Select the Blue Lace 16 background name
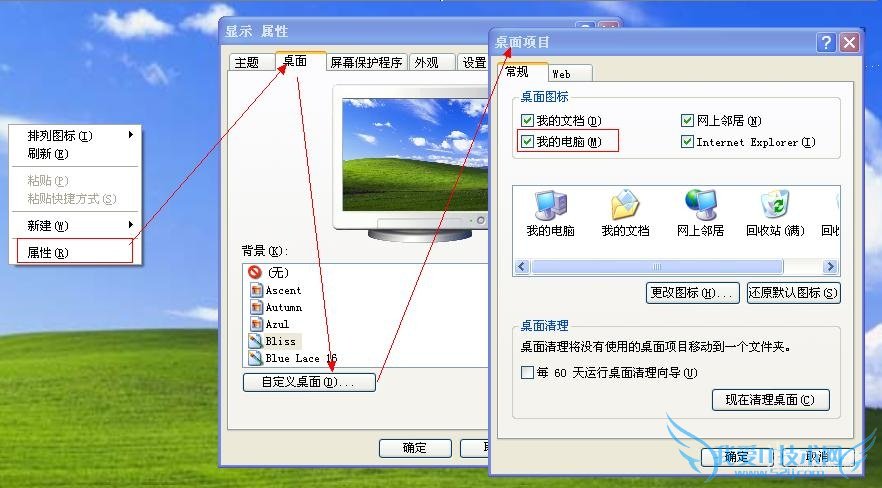This screenshot has width=882, height=488. pyautogui.click(x=301, y=358)
